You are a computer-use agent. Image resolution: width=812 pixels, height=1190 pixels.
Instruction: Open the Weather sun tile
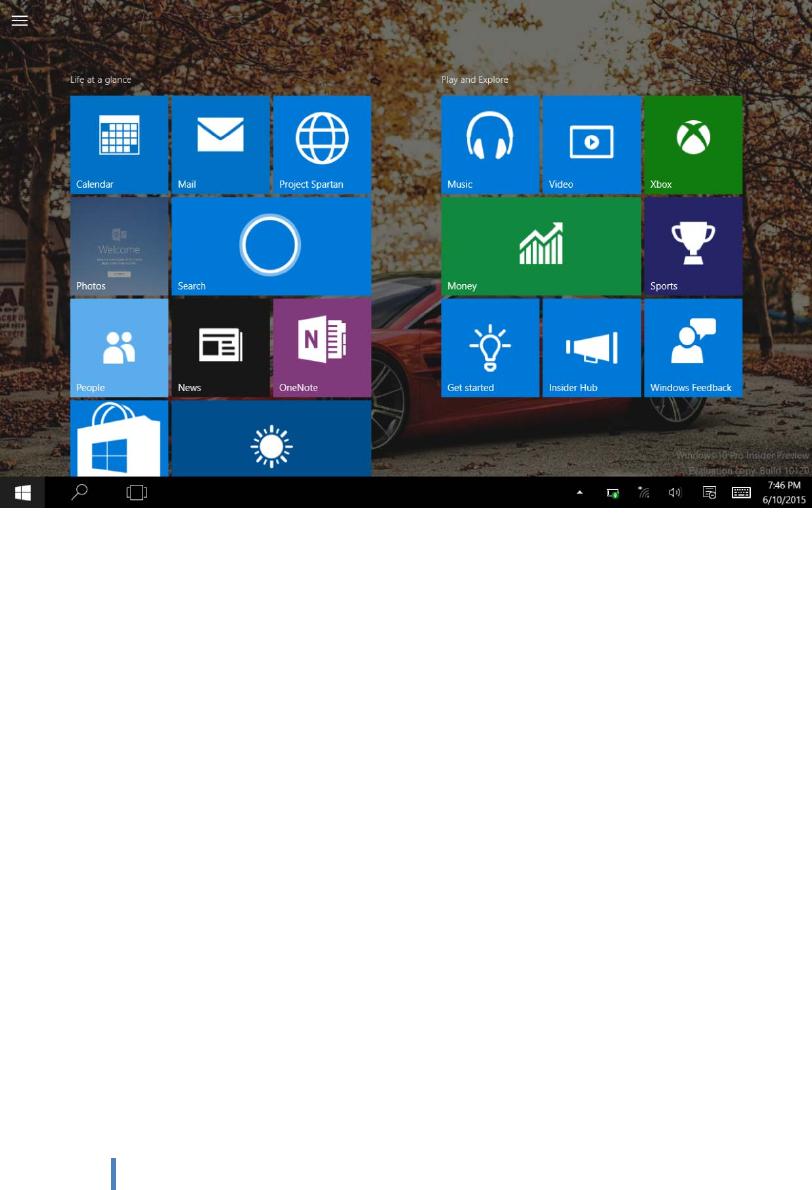click(x=271, y=438)
